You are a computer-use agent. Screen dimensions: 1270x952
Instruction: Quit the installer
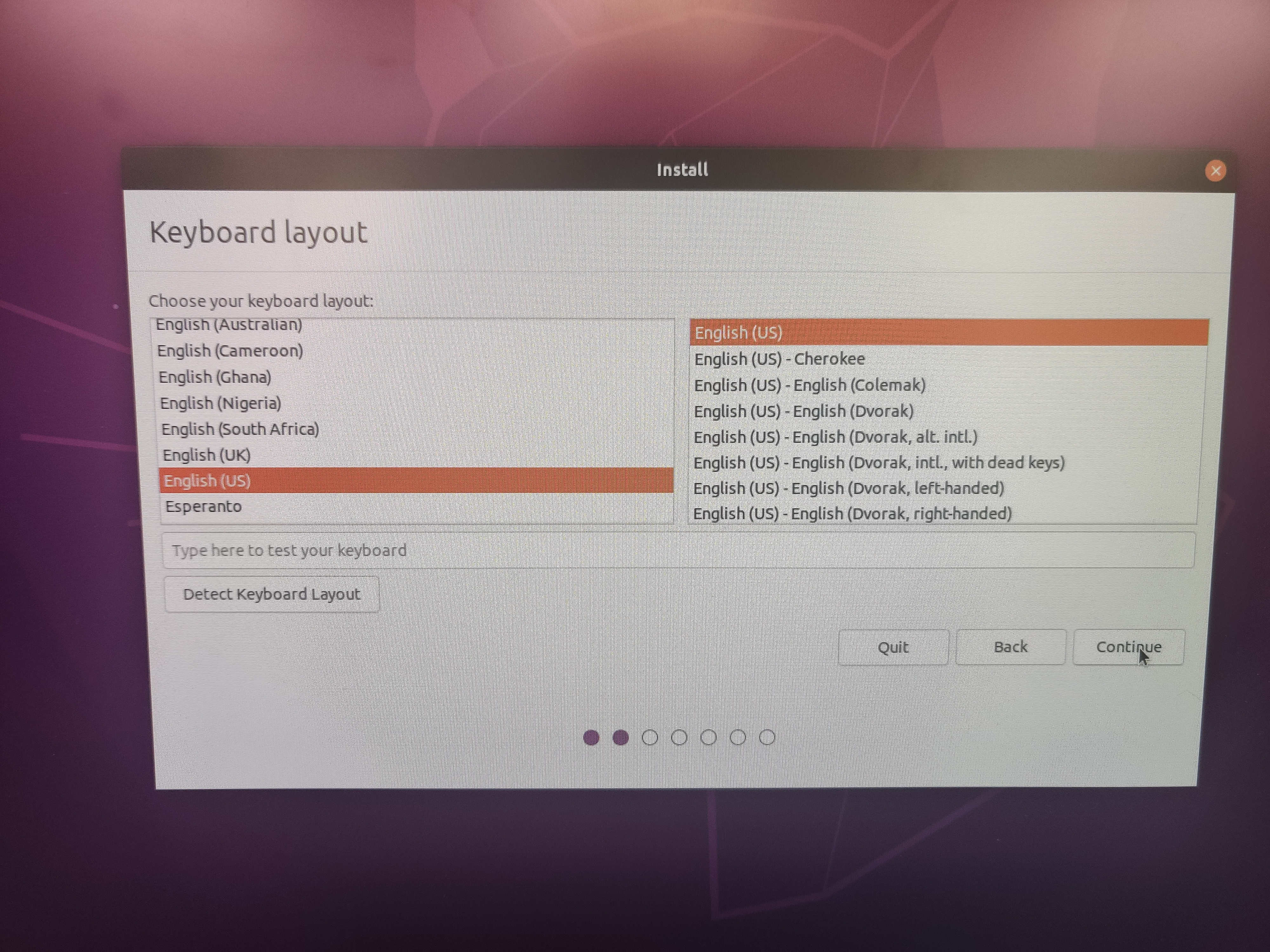[893, 648]
